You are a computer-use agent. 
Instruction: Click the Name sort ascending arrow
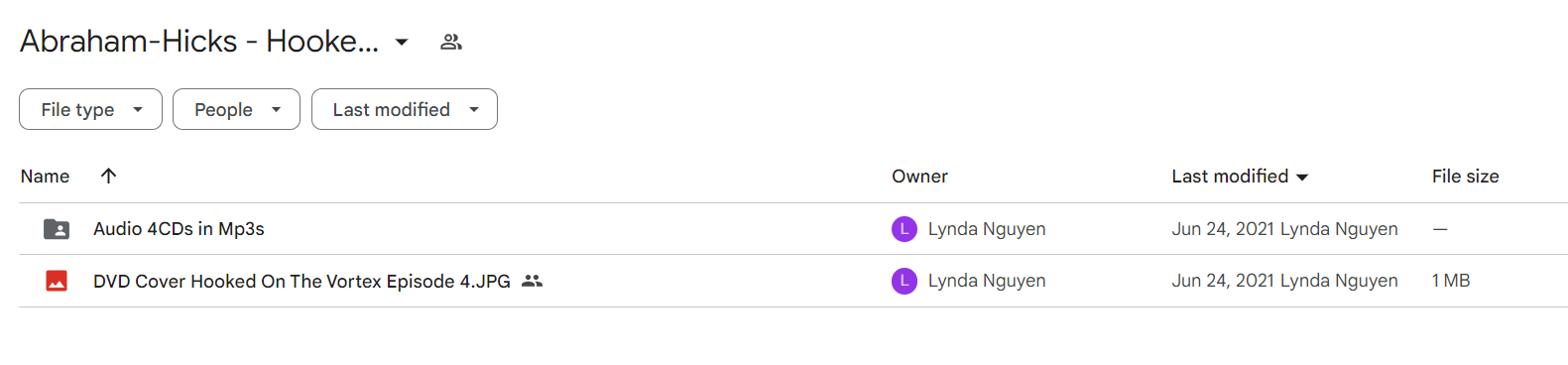click(x=108, y=176)
